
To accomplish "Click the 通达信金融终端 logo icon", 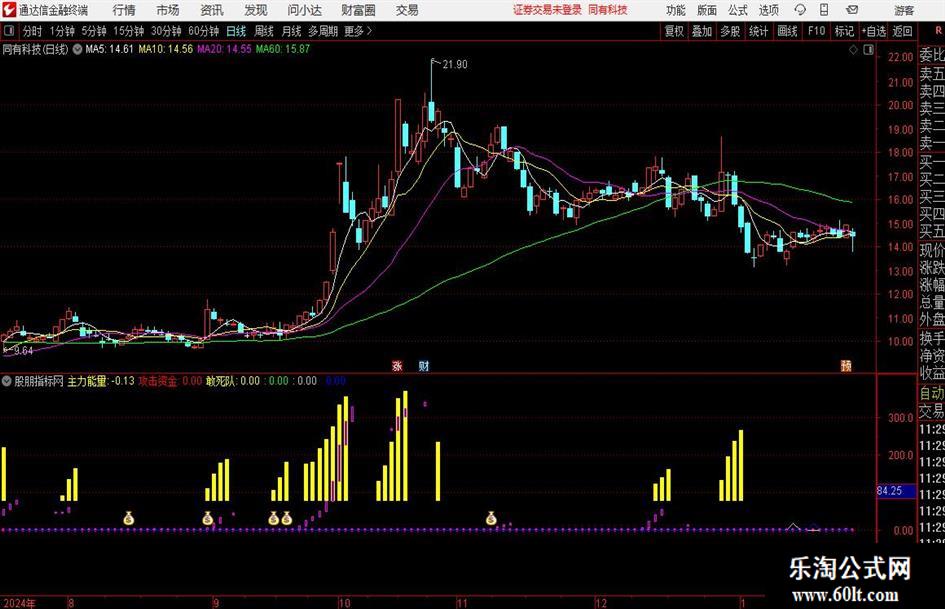I will click(9, 10).
